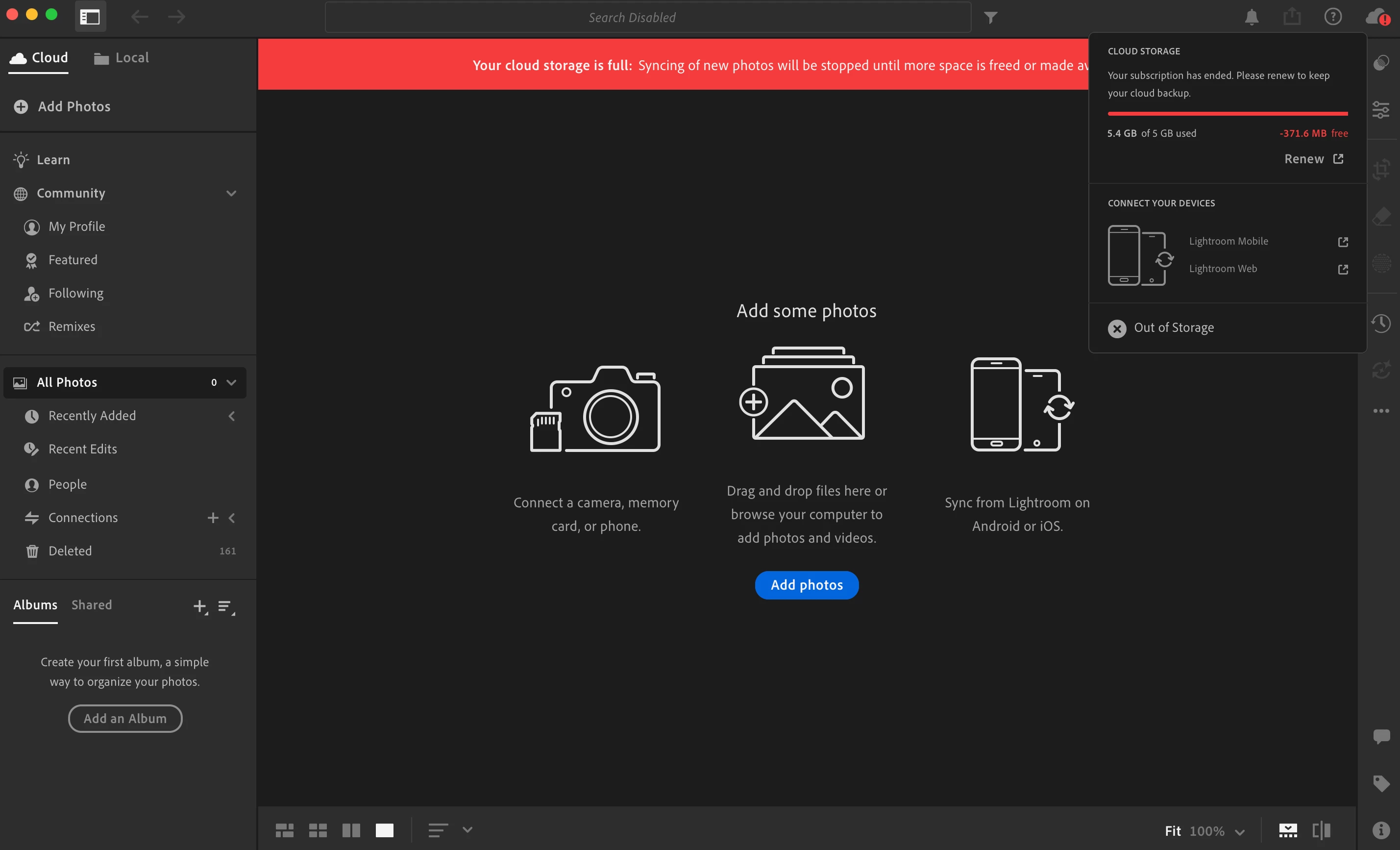Switch to the Local tab

(122, 57)
